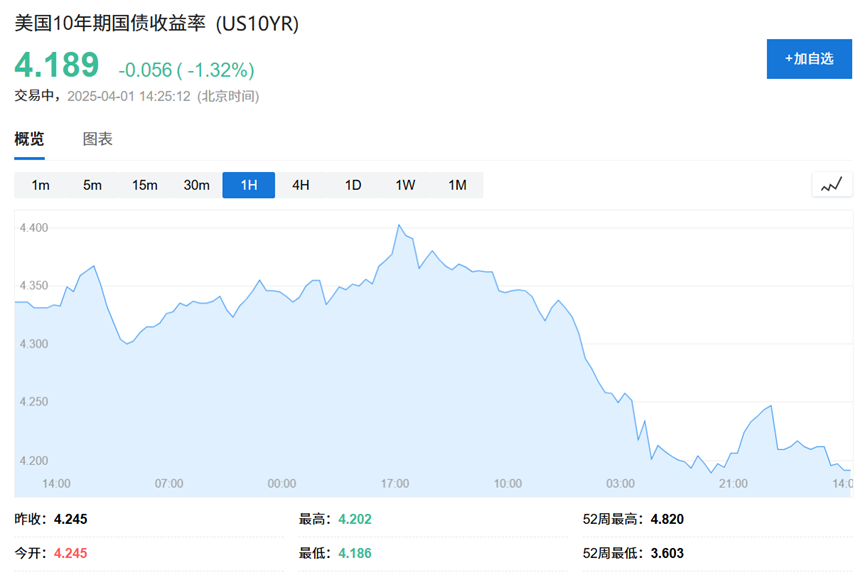
Task: Open the 图表 tab
Action: [98, 139]
